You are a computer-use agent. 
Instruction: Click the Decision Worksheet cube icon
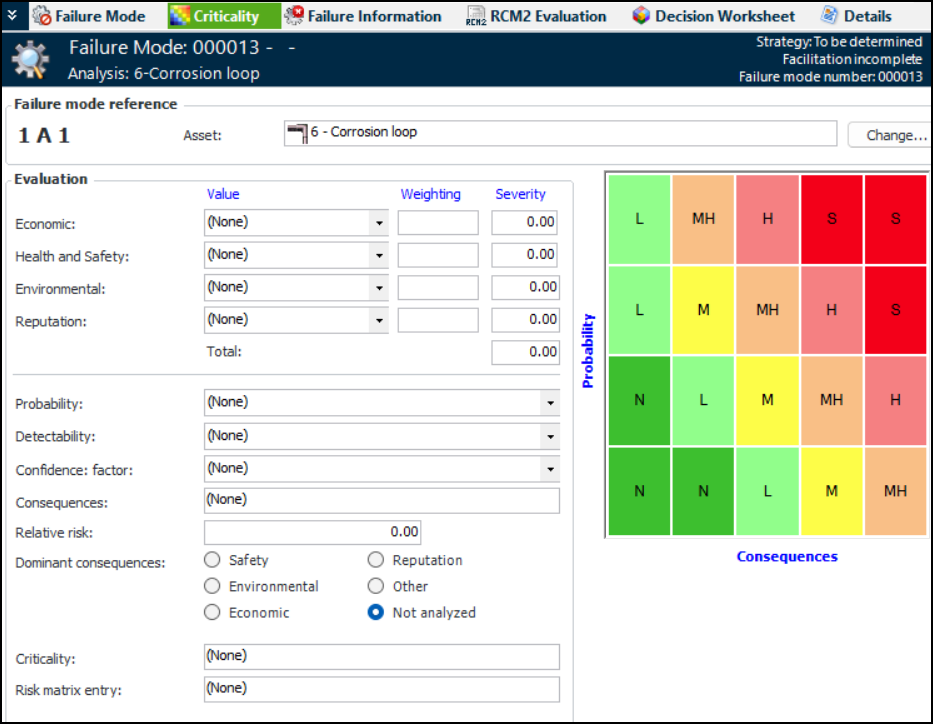[x=642, y=16]
